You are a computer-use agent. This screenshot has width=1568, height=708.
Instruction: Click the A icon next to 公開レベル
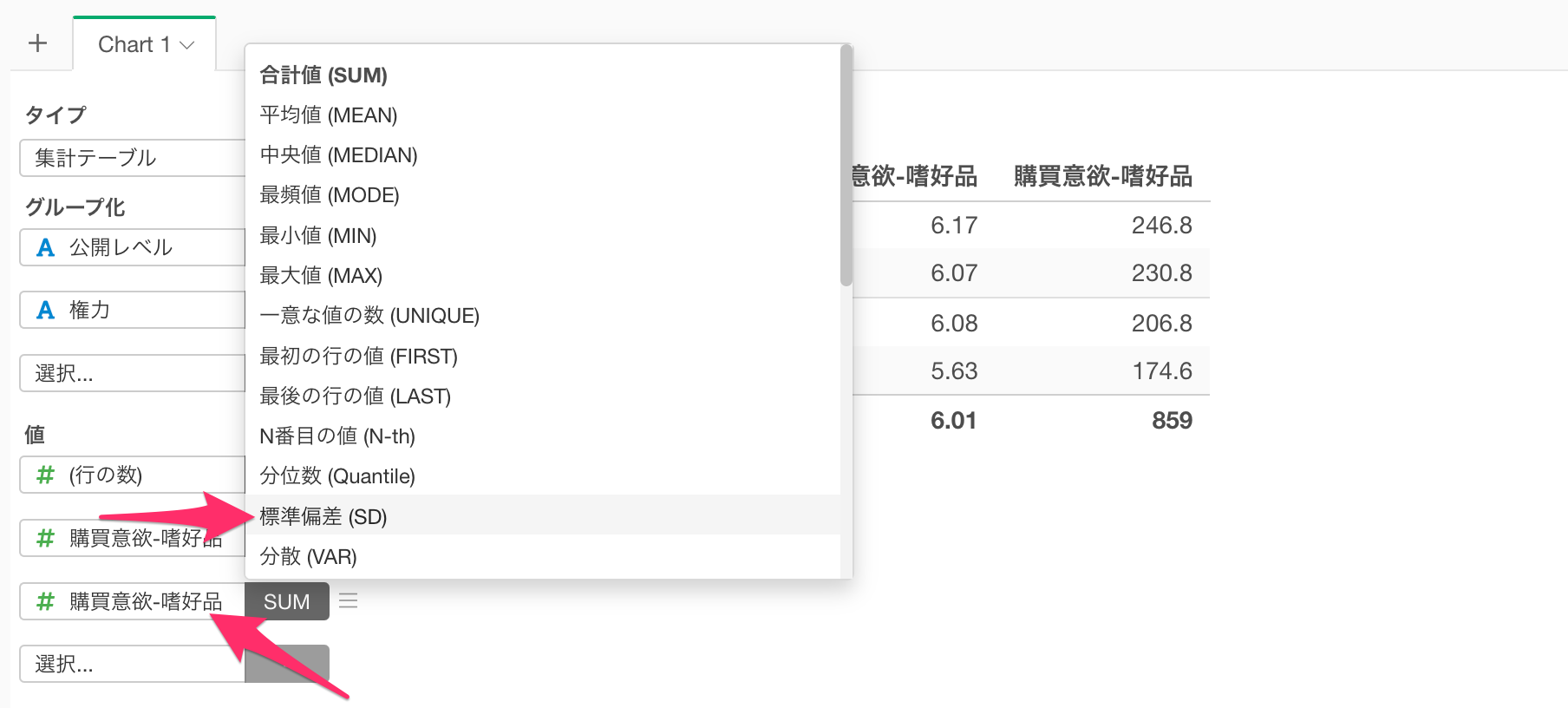point(45,247)
